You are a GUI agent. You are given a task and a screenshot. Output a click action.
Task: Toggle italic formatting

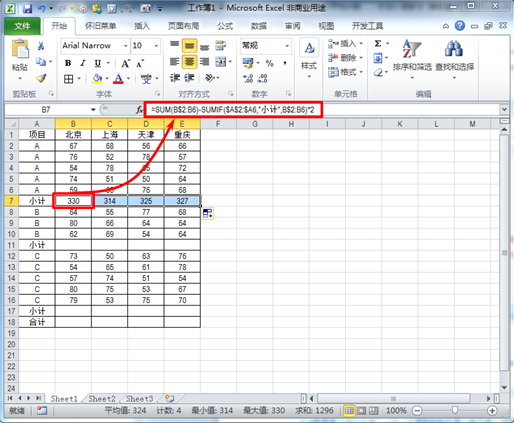pyautogui.click(x=83, y=63)
